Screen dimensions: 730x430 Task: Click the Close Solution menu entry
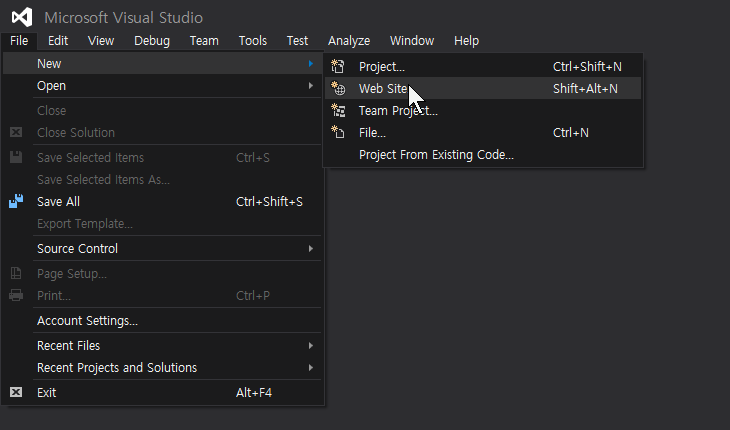[162, 132]
